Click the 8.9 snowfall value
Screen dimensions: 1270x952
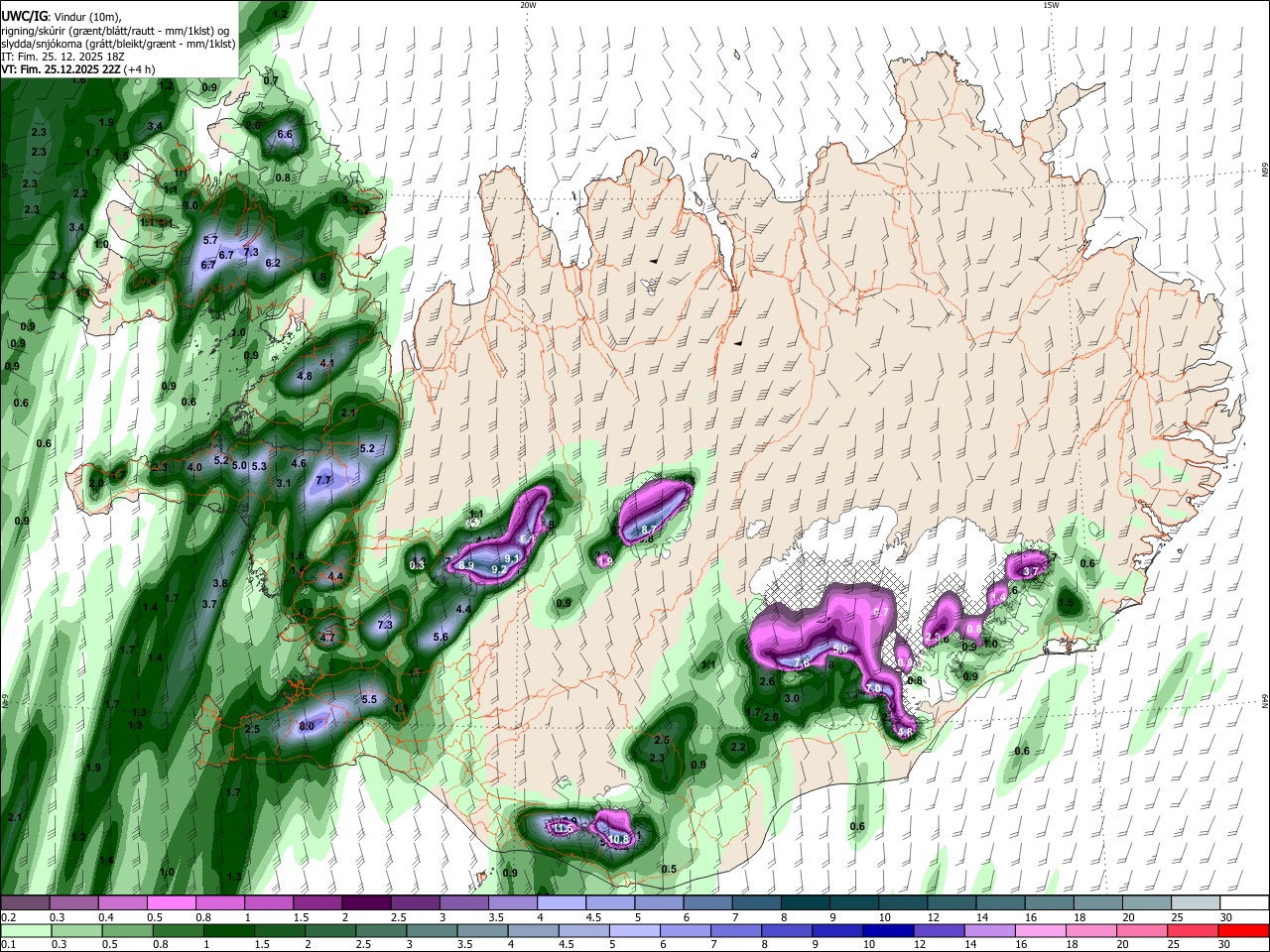466,565
